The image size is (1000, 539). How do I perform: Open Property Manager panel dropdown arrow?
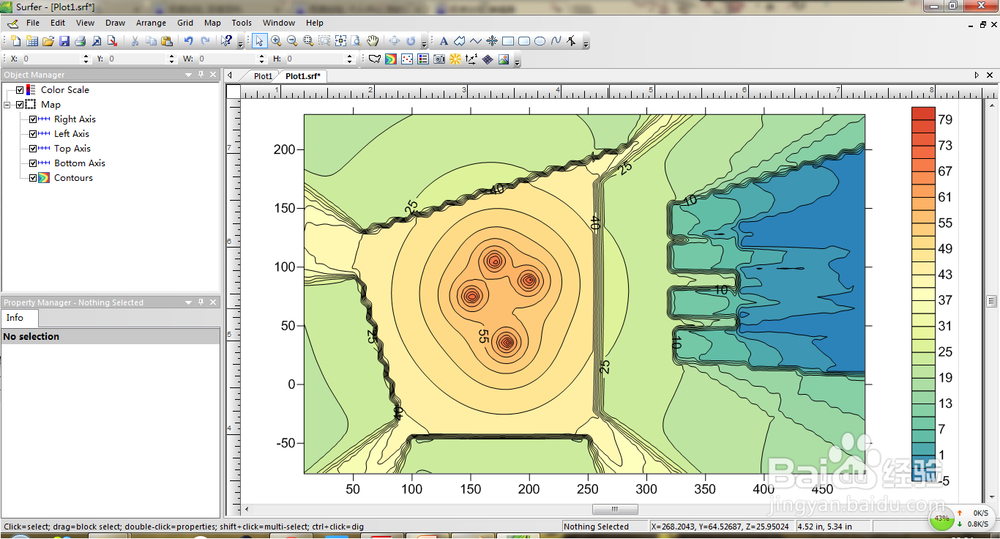click(188, 302)
